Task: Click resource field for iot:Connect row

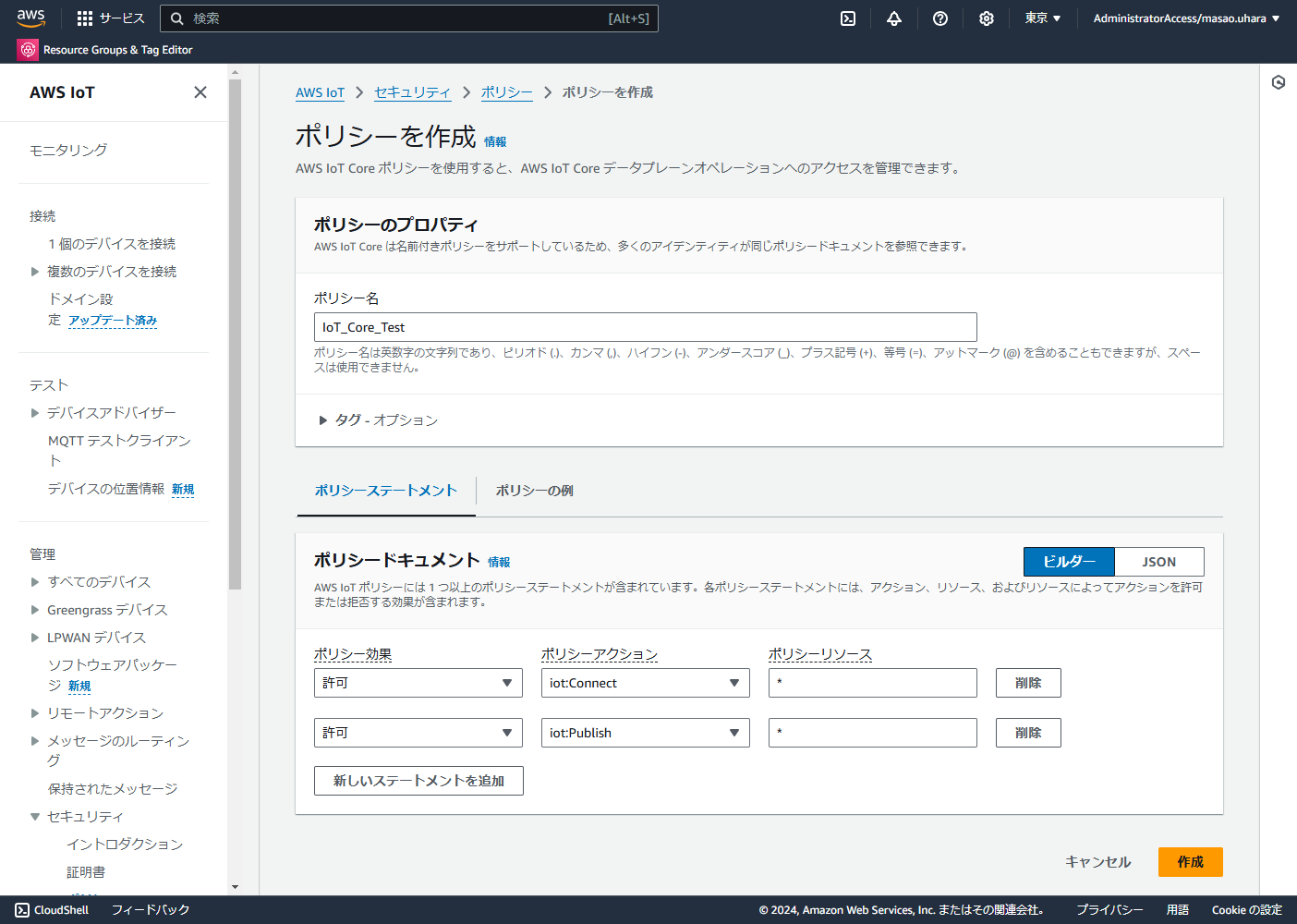Action: click(873, 683)
